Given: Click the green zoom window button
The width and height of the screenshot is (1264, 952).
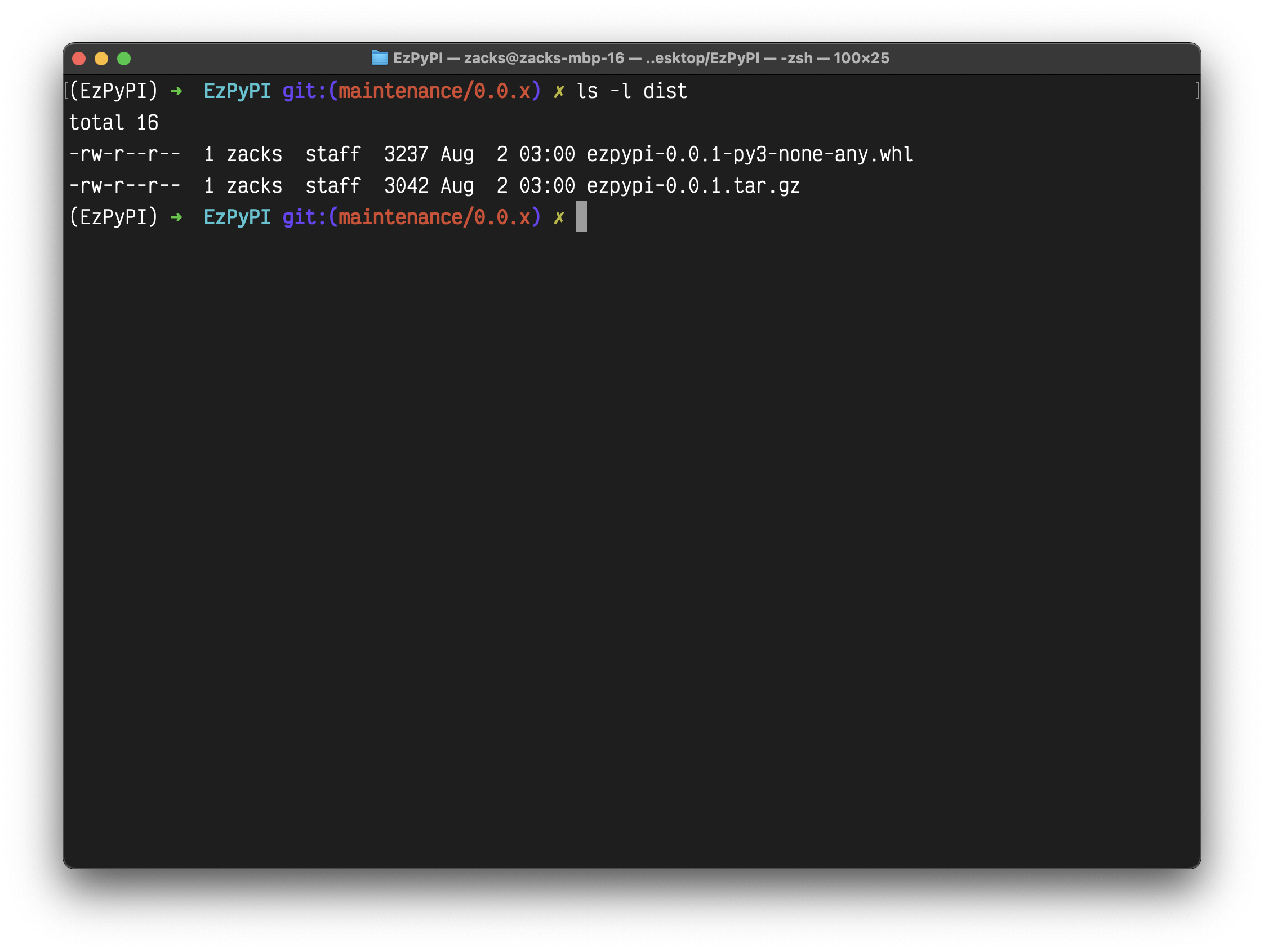Looking at the screenshot, I should 124,58.
